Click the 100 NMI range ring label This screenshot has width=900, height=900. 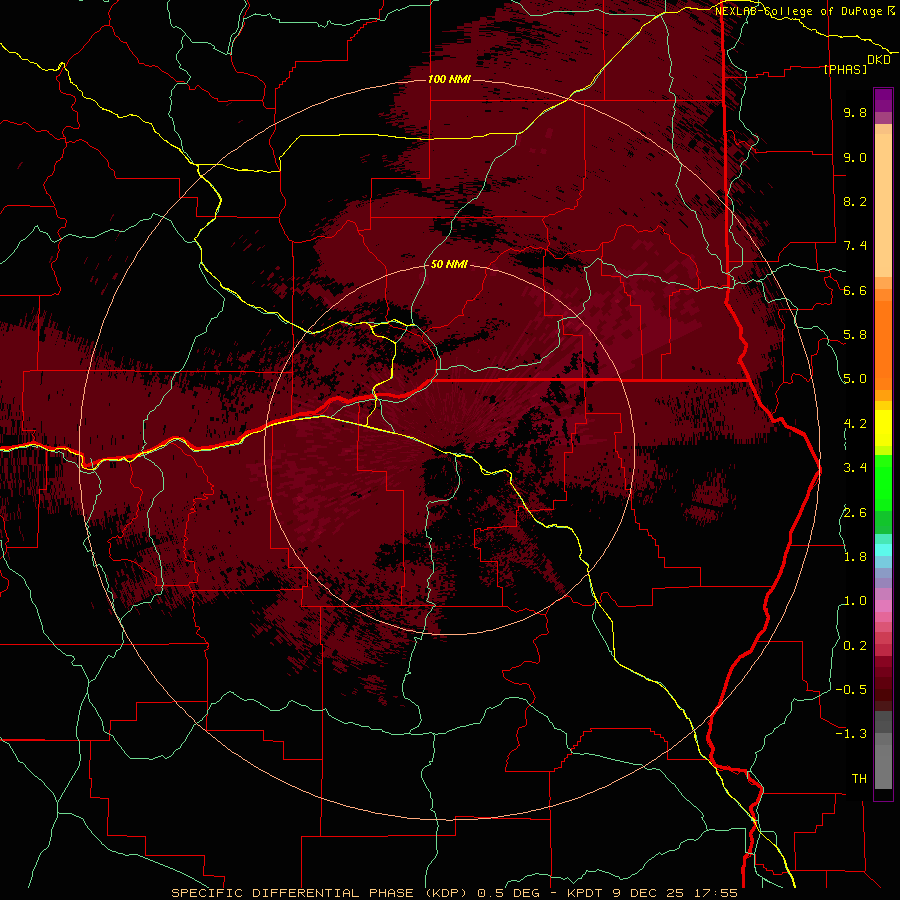[449, 79]
